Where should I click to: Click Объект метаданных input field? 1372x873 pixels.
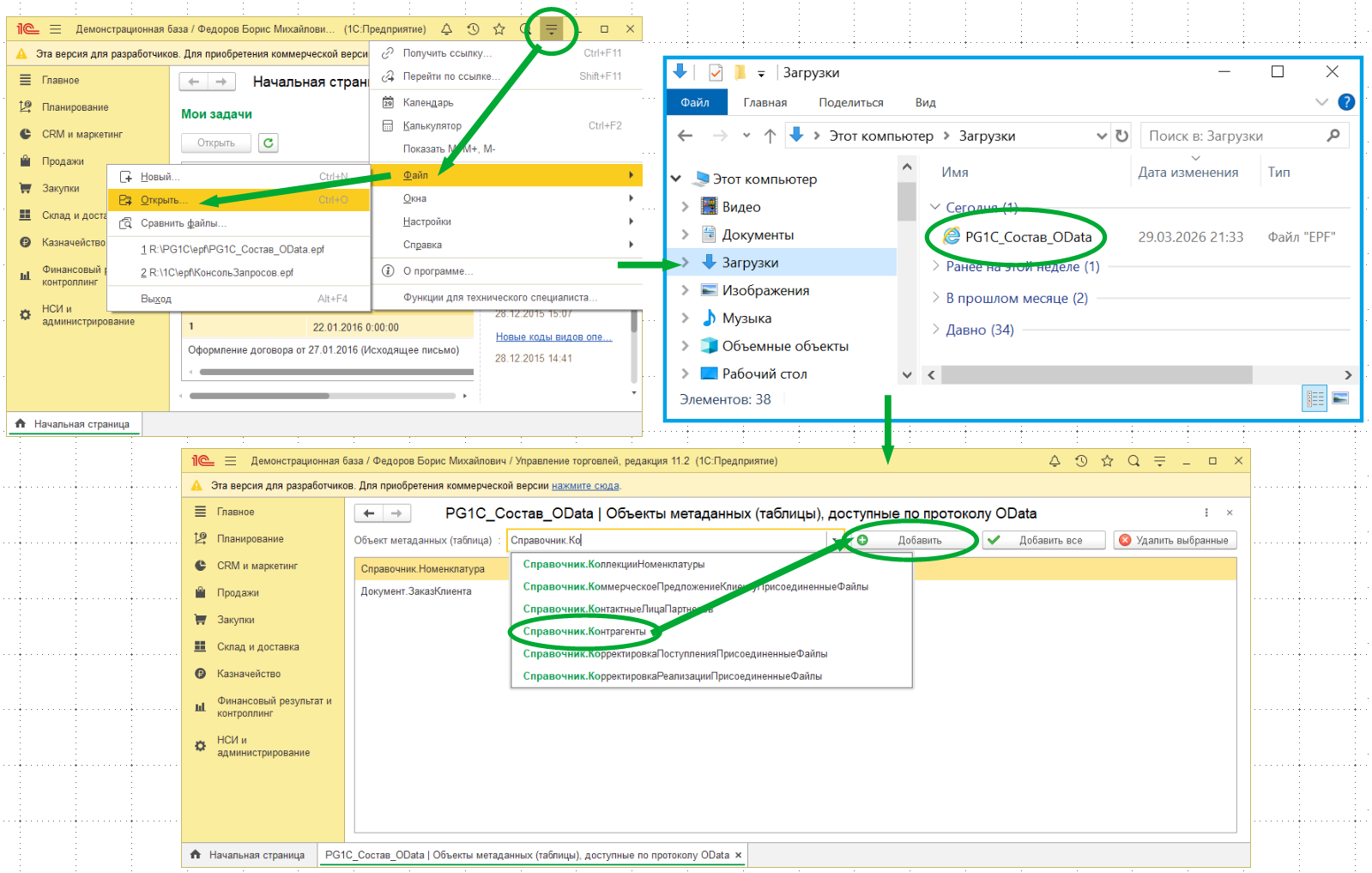(667, 541)
